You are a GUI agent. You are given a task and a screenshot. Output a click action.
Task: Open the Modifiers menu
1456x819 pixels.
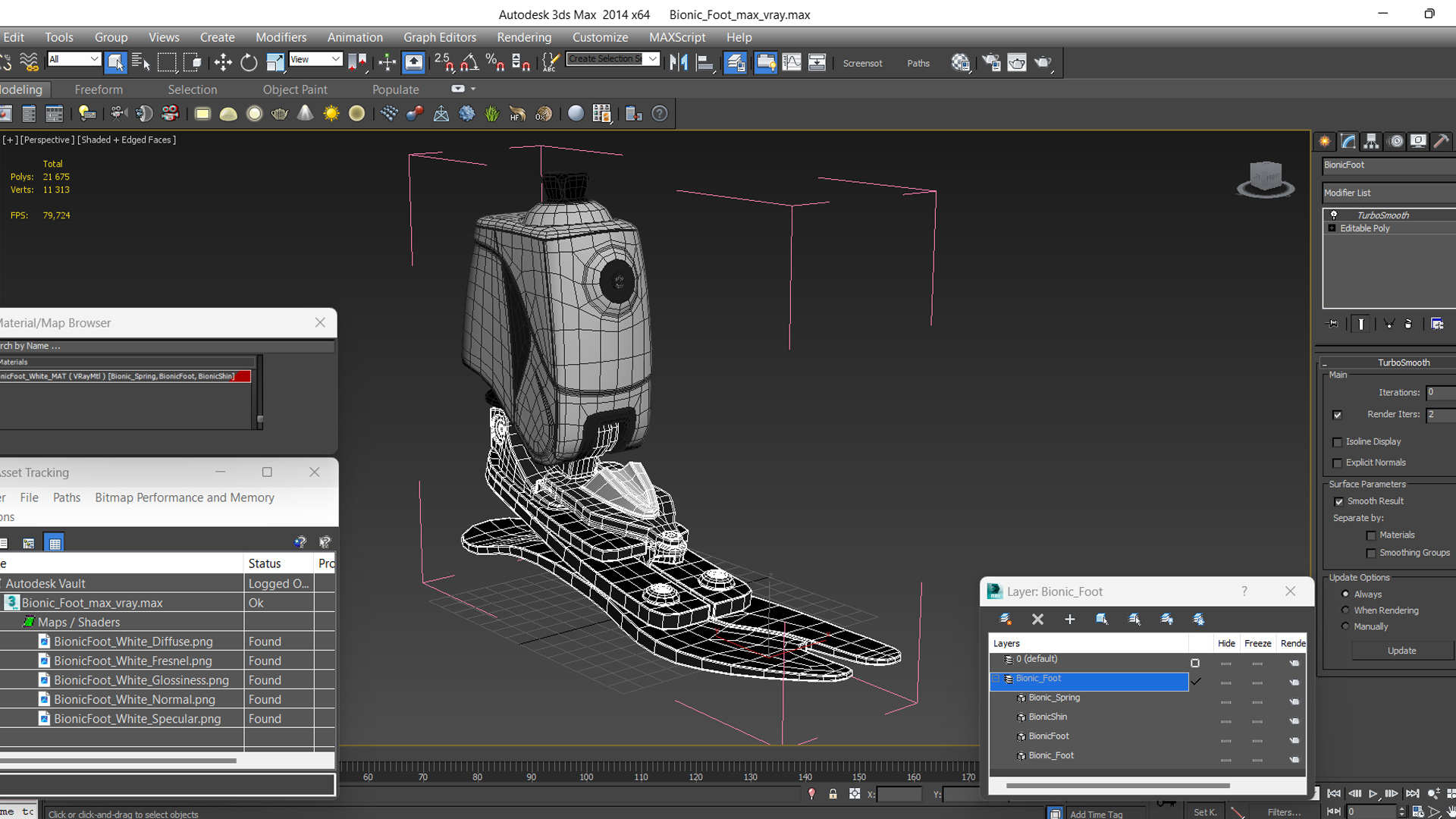tap(281, 37)
